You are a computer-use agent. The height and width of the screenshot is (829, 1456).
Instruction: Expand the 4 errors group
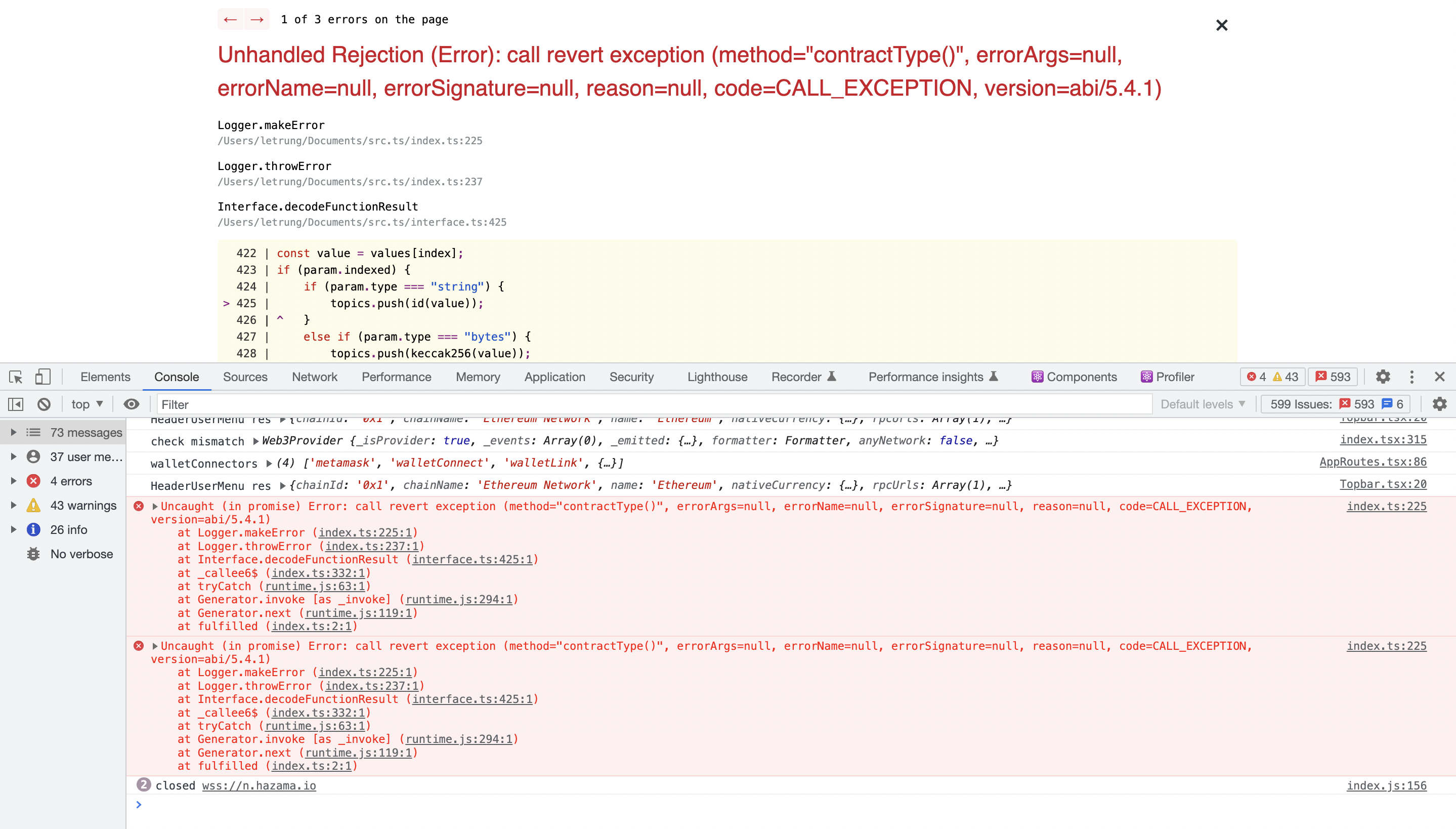pos(14,481)
